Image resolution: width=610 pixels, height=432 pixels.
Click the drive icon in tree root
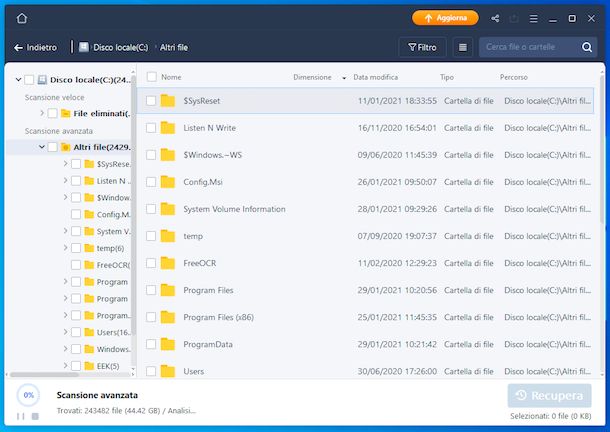tap(42, 80)
